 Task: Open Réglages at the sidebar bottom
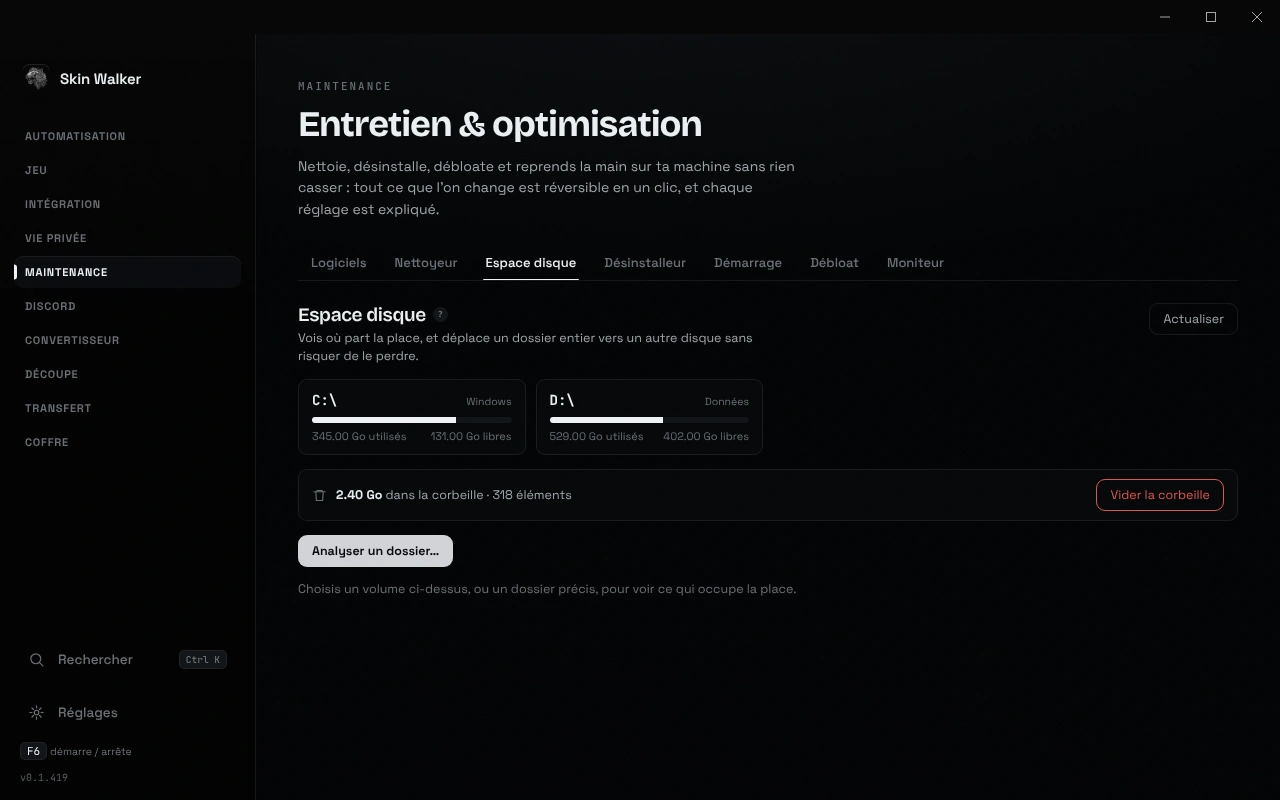pos(128,713)
